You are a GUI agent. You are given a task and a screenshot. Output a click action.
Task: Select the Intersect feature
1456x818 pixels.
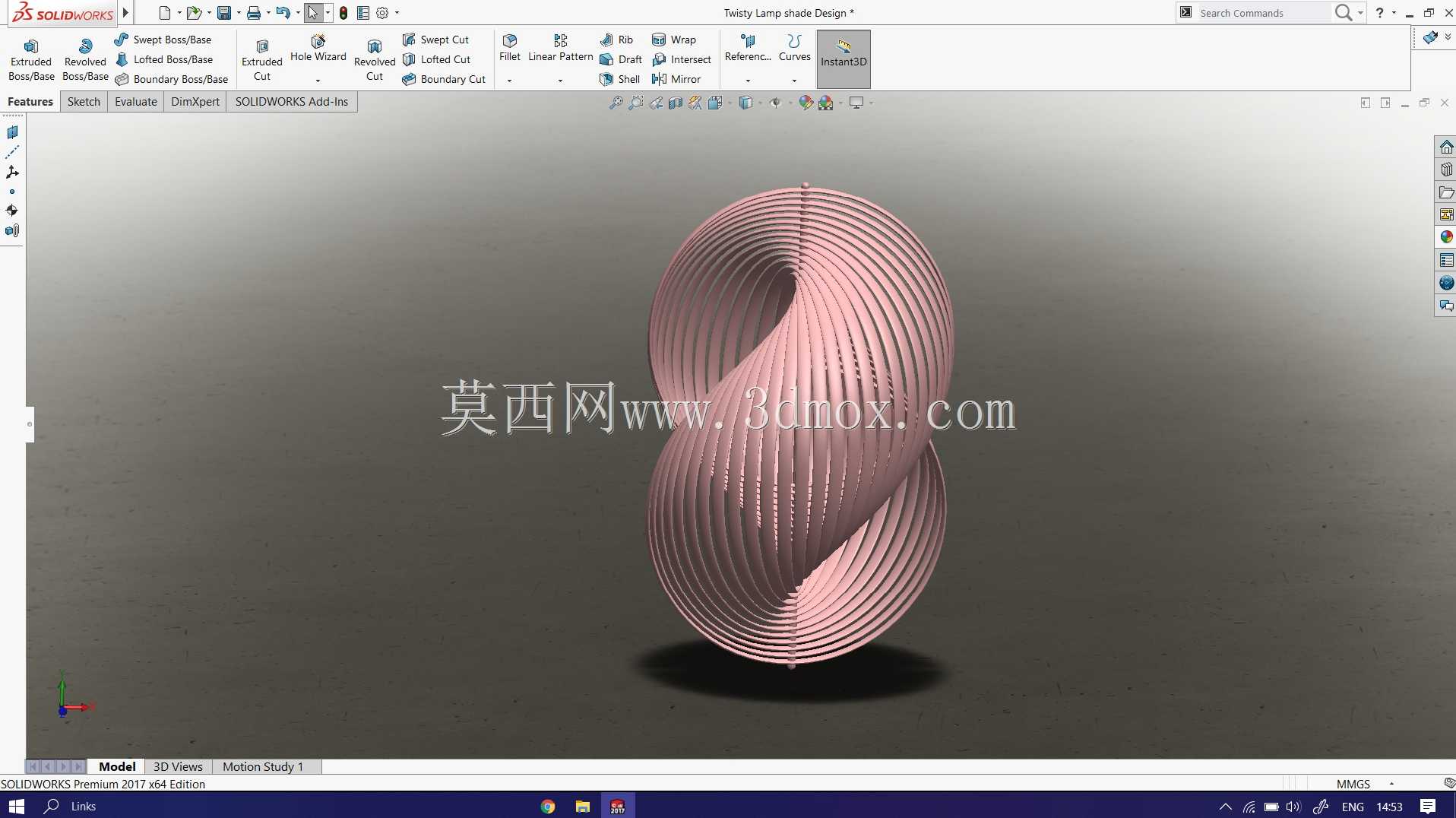point(682,59)
